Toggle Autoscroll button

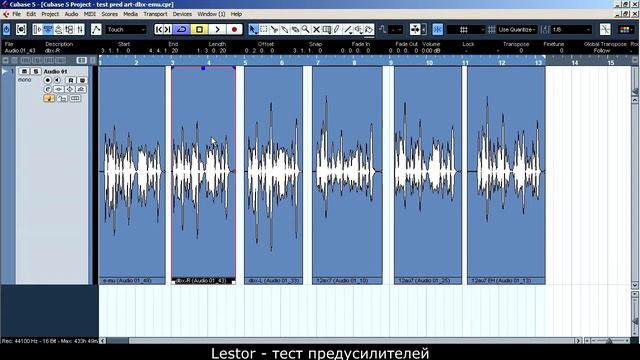(x=415, y=29)
